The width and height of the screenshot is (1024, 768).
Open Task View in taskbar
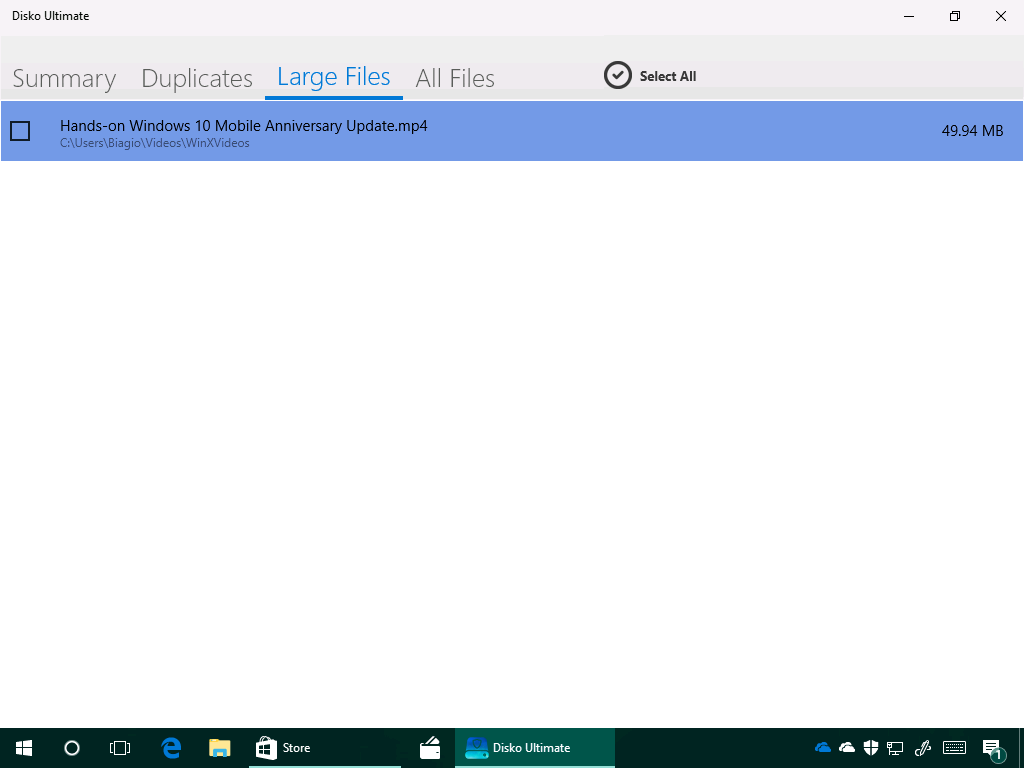tap(120, 748)
